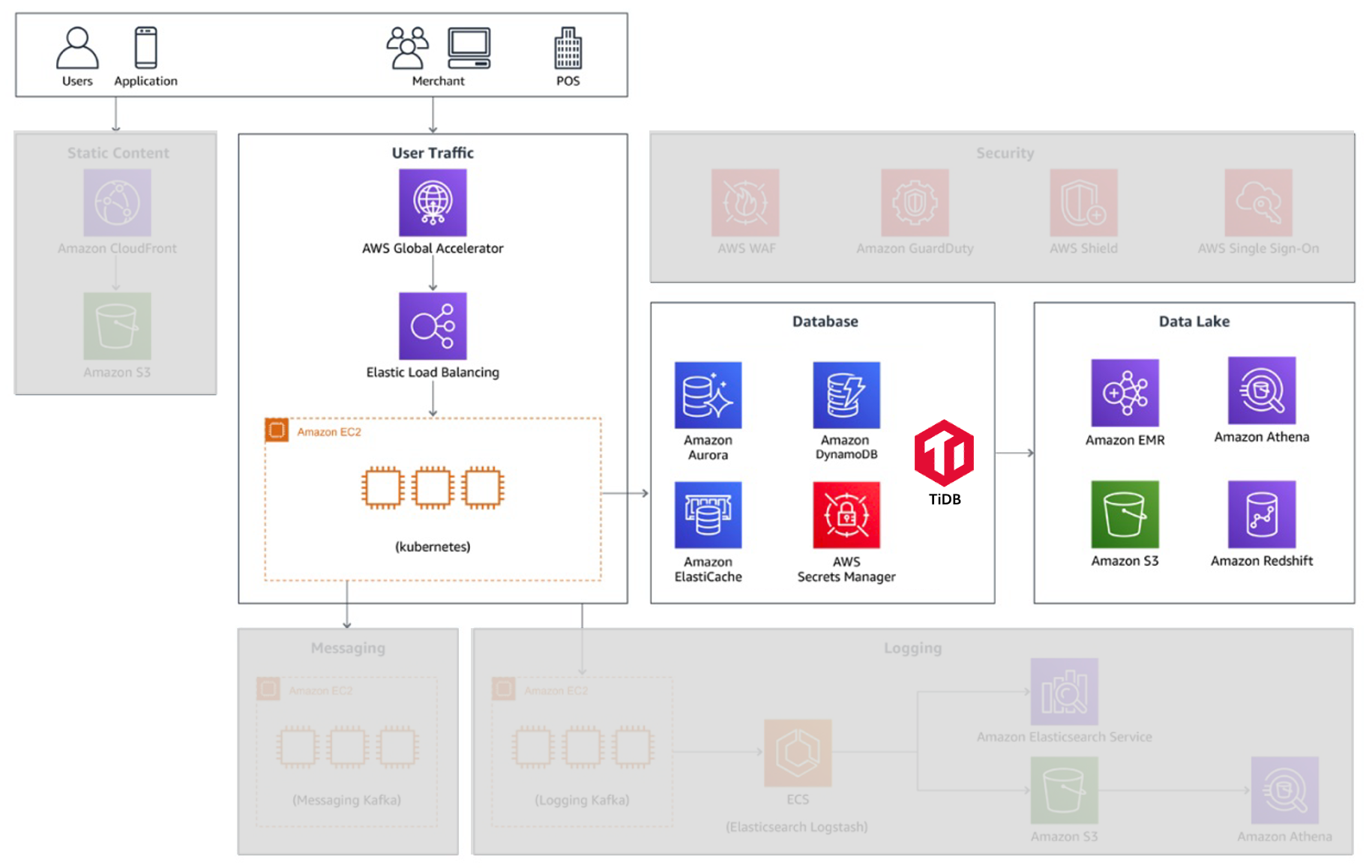Select the "Database" section title

tap(825, 322)
